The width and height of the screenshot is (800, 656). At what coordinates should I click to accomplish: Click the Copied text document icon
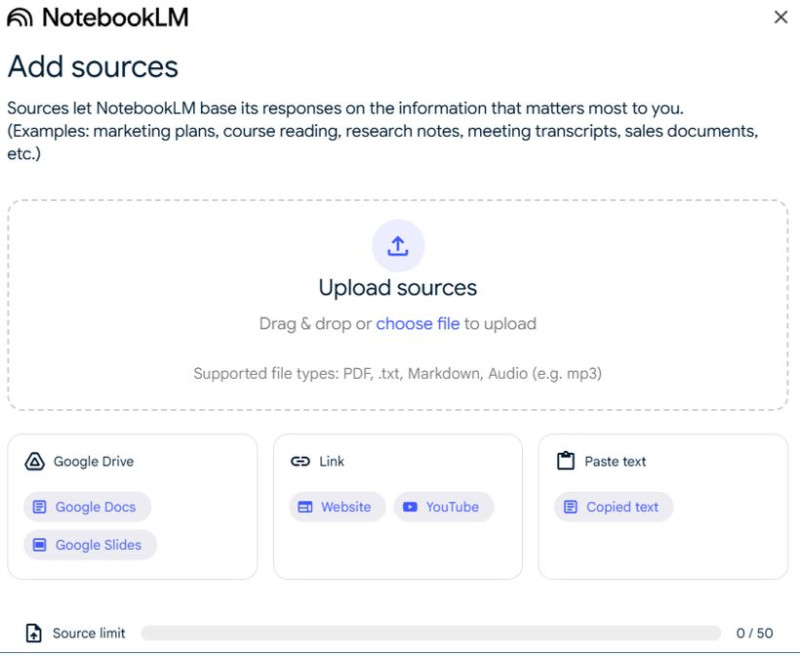point(570,507)
